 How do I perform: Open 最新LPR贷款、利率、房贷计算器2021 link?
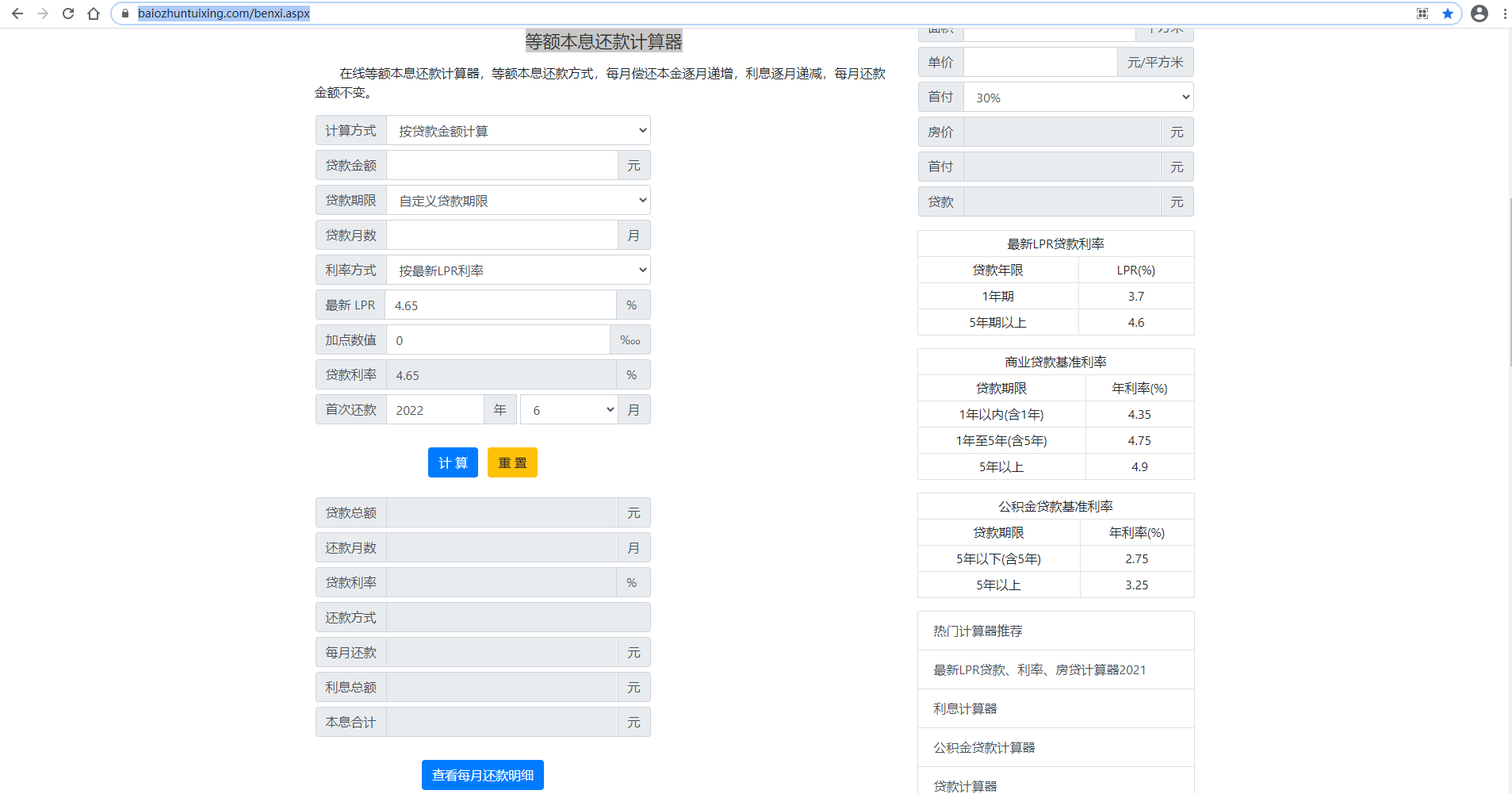(x=1039, y=670)
